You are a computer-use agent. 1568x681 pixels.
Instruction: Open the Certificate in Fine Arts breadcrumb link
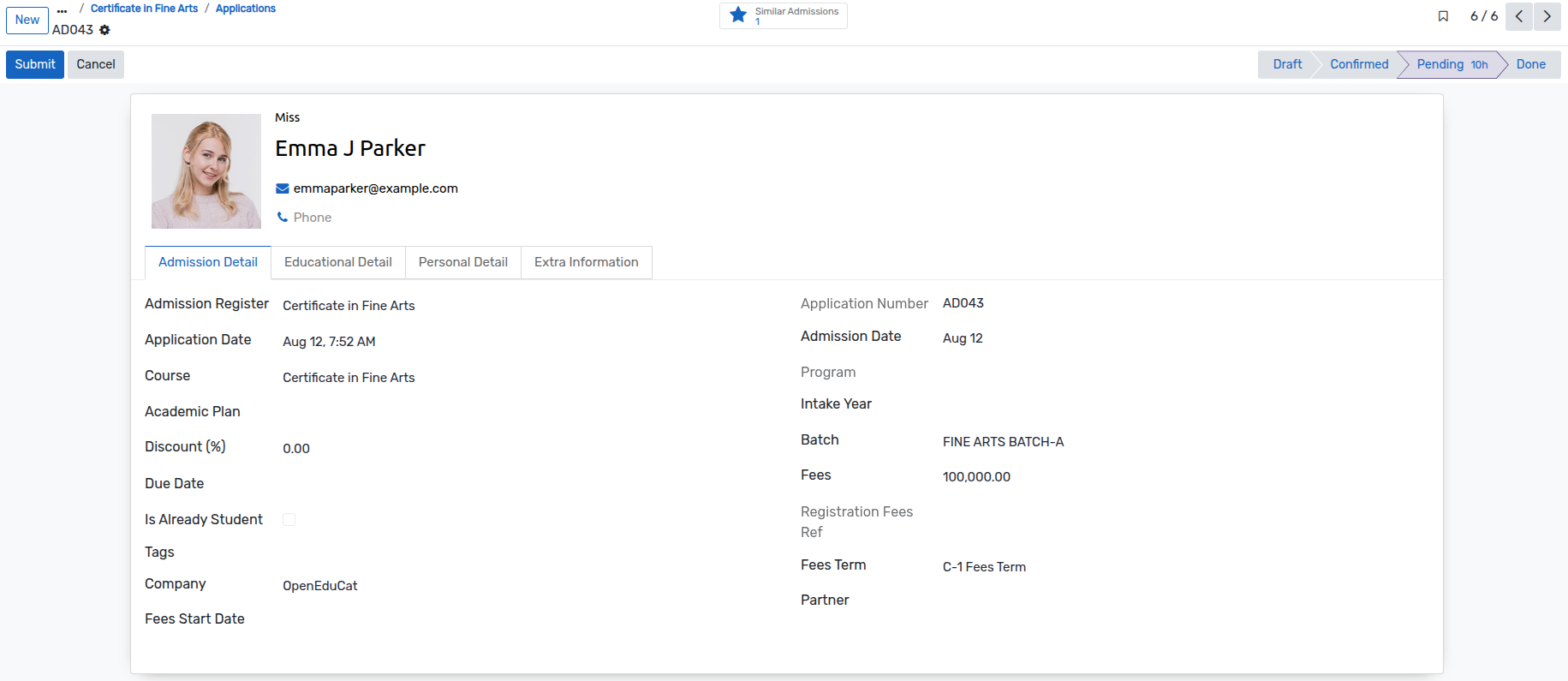[144, 9]
